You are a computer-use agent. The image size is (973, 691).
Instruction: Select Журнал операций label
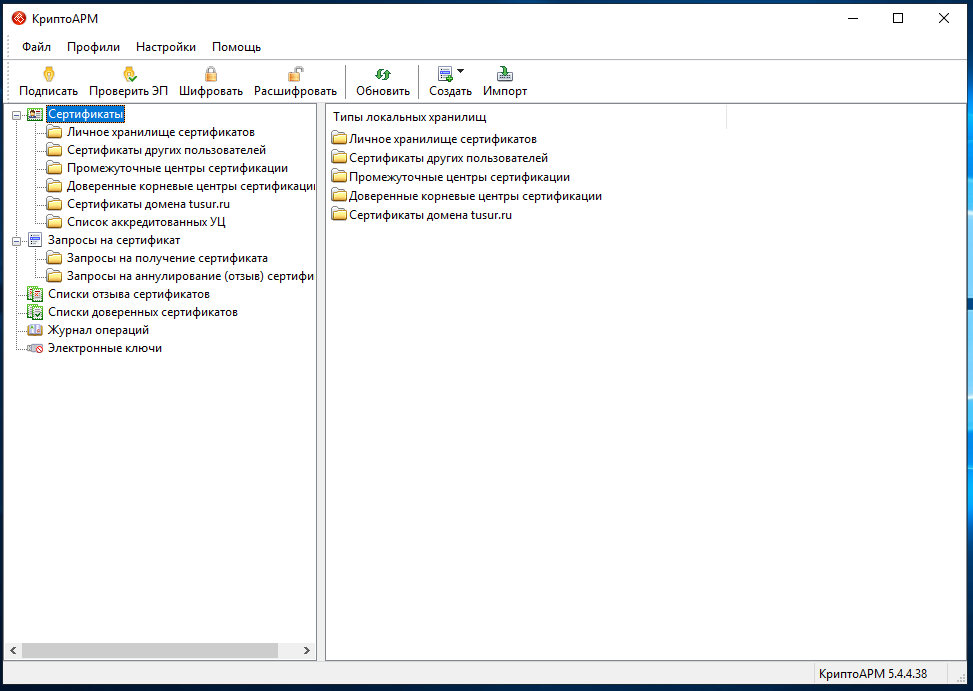pos(99,330)
